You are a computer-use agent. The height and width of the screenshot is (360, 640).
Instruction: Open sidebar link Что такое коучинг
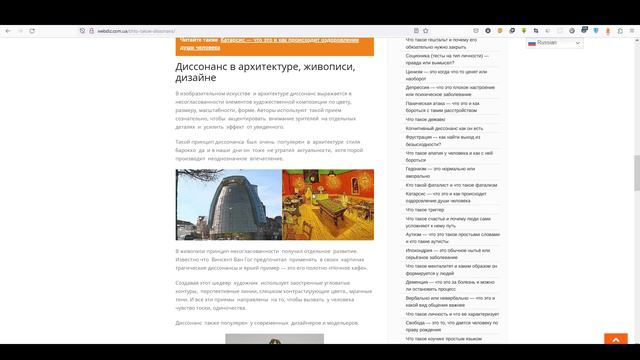[443, 339]
